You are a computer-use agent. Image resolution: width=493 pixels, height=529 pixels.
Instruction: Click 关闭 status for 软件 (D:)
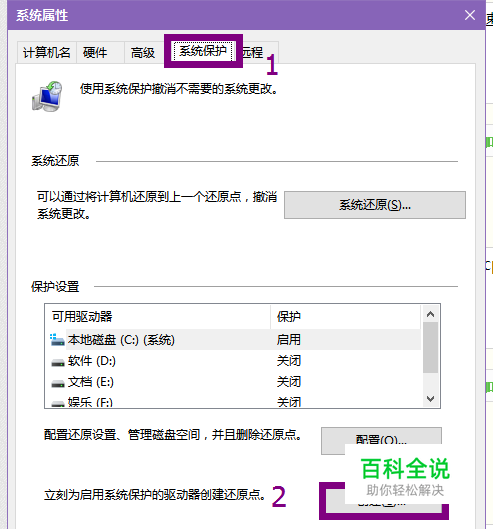click(289, 361)
